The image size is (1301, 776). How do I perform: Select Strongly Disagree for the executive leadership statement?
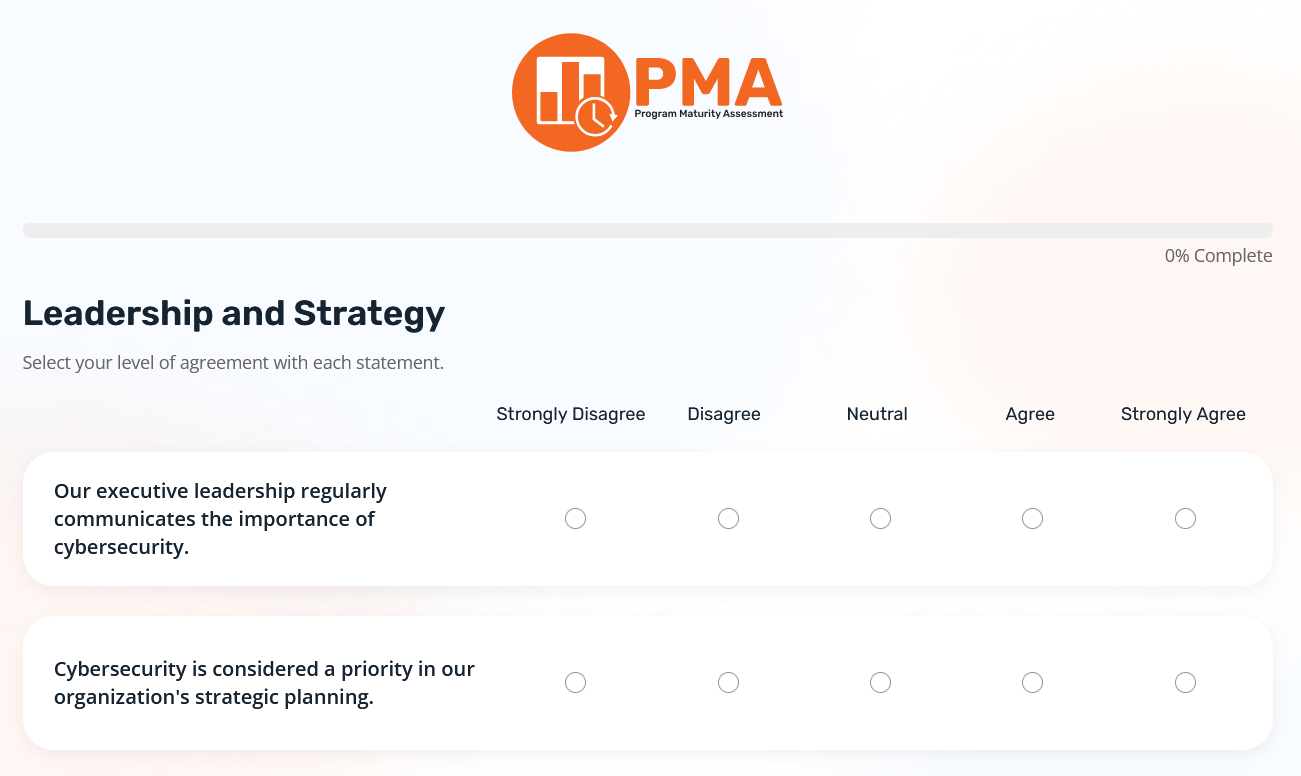point(575,518)
